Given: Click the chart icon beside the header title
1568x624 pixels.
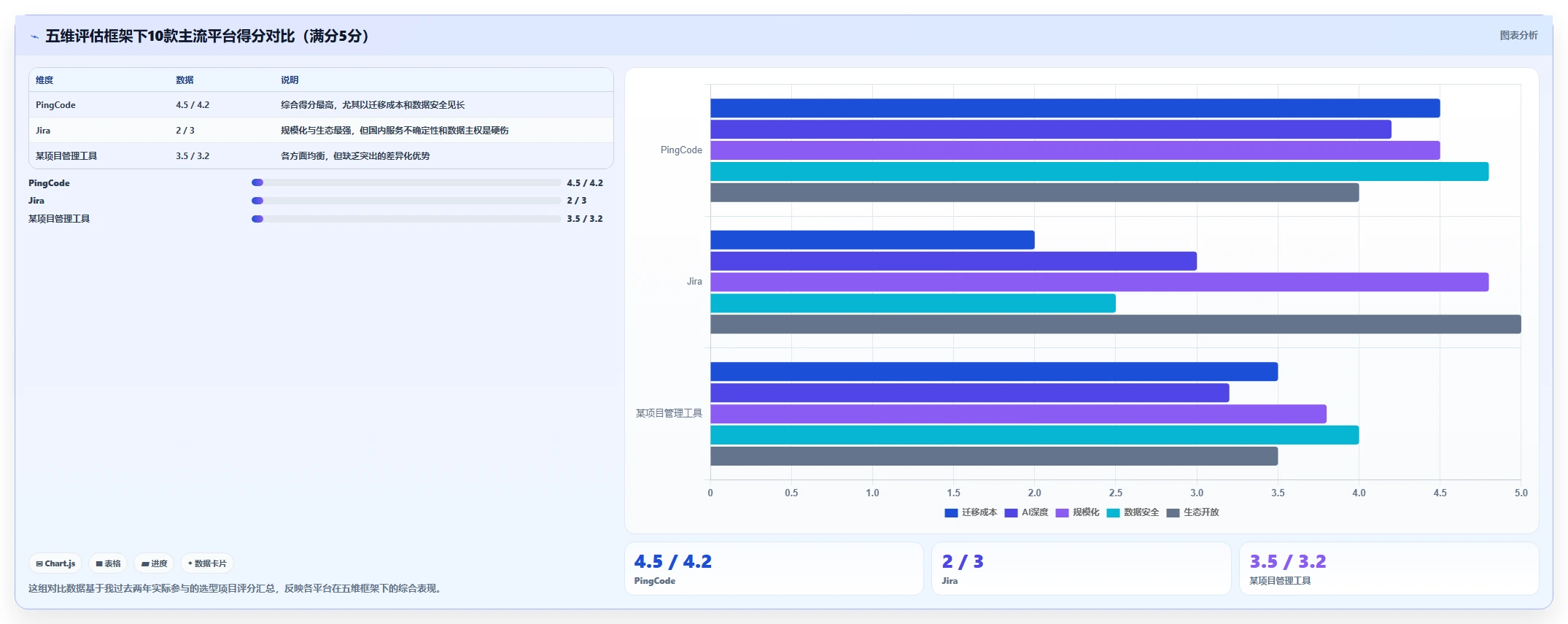Looking at the screenshot, I should [x=34, y=36].
